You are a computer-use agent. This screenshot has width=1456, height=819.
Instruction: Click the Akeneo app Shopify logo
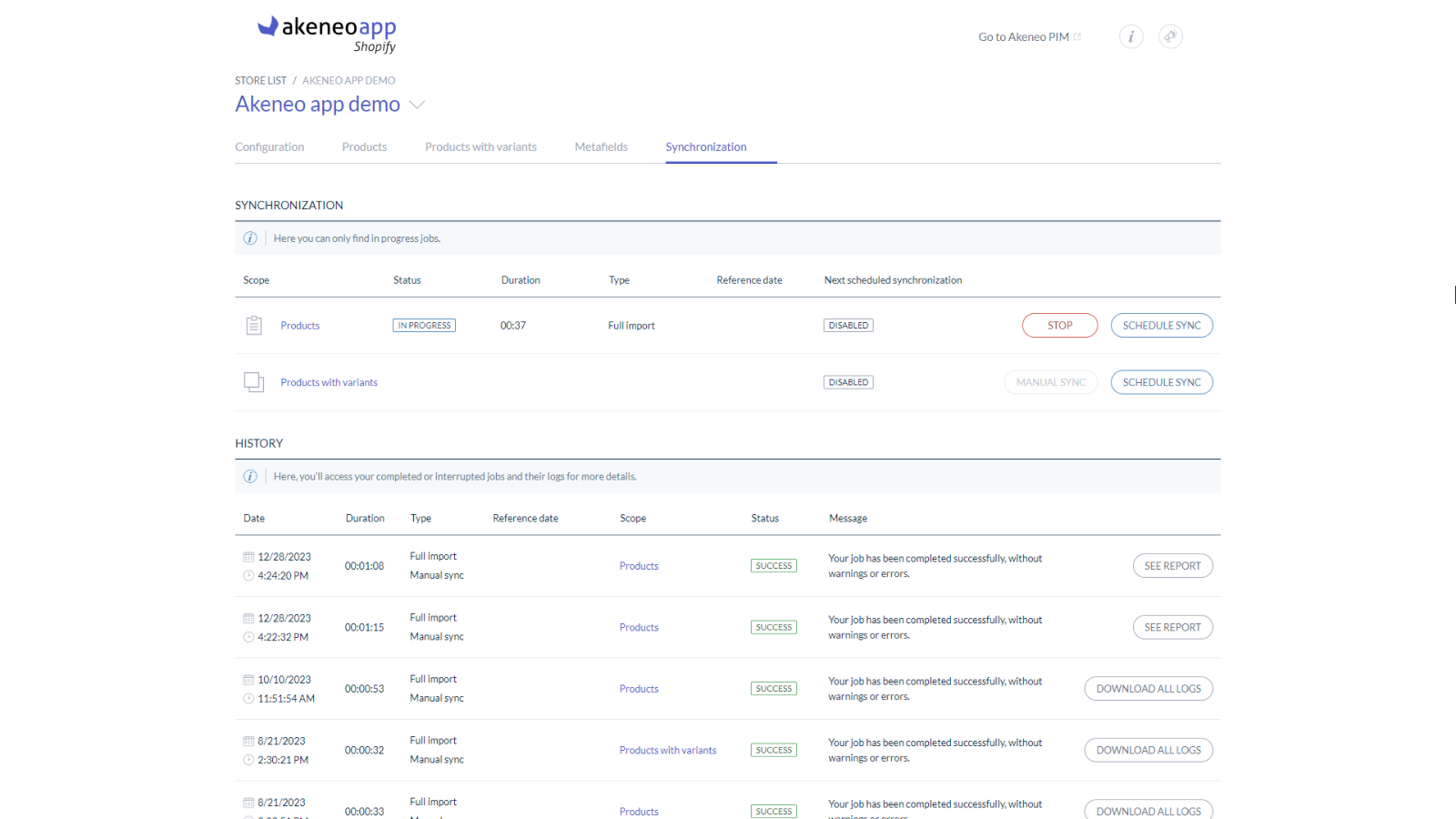point(327,35)
